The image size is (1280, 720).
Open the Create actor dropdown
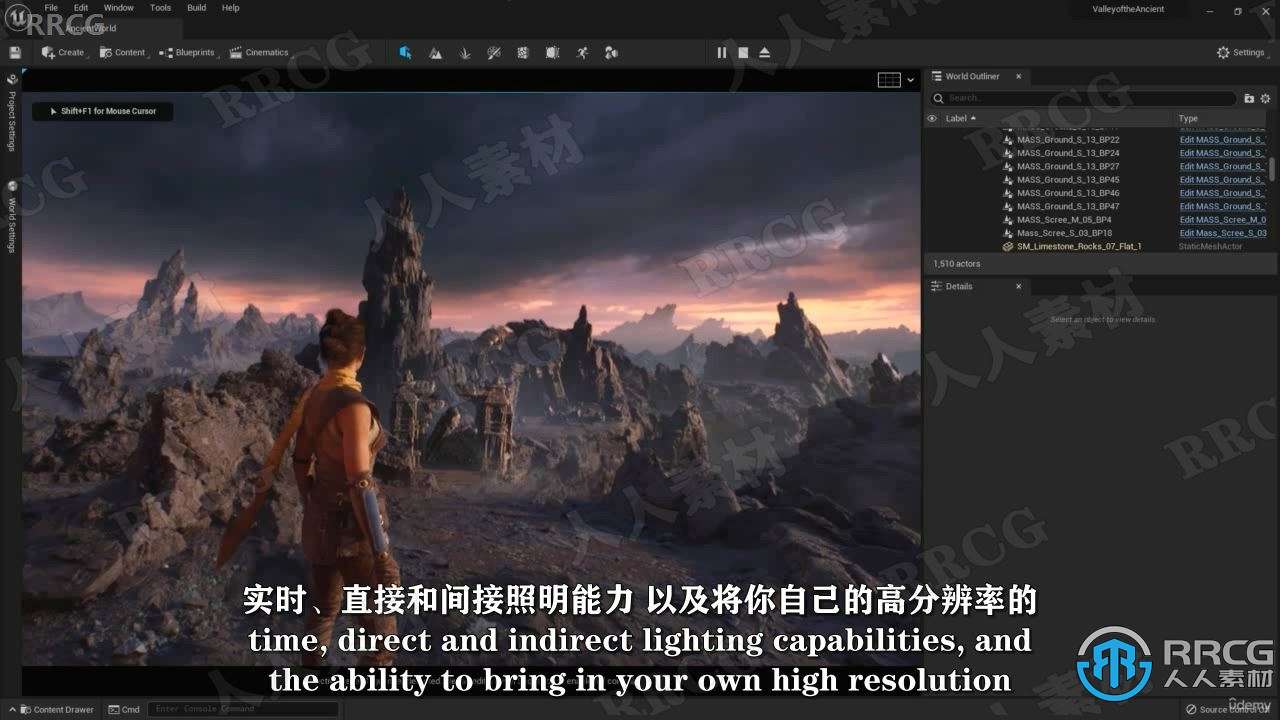click(63, 52)
